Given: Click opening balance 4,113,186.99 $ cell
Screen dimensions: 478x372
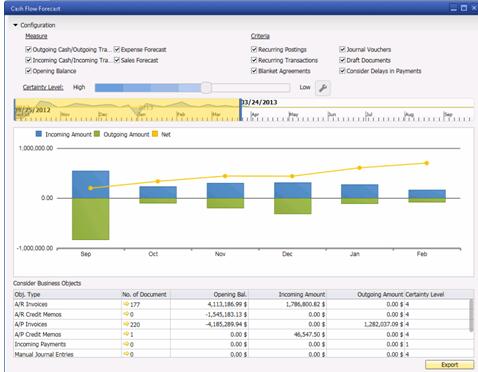Looking at the screenshot, I should point(209,304).
